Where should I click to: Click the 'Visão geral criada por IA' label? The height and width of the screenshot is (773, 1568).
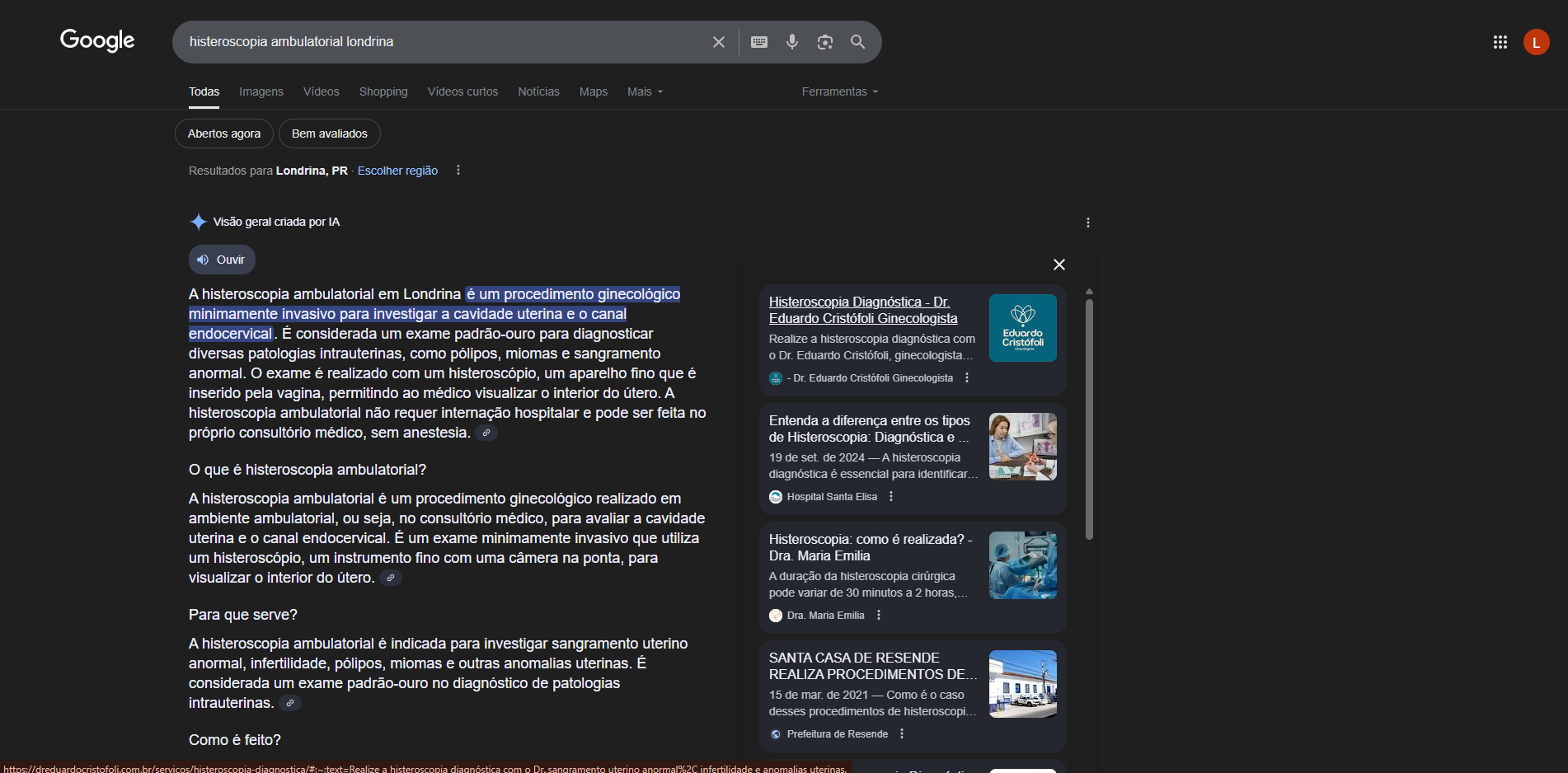(276, 222)
